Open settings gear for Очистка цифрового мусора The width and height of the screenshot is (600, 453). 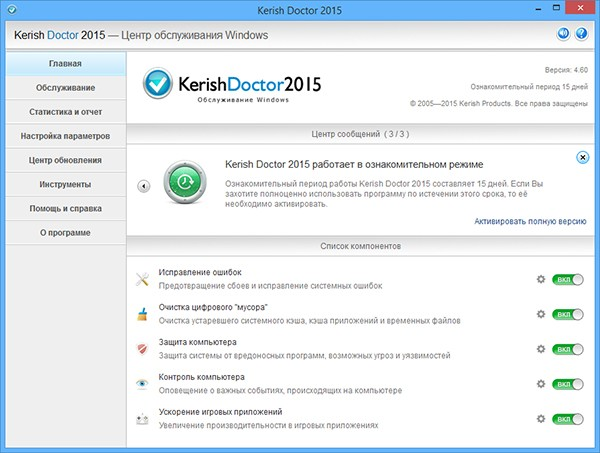(541, 314)
